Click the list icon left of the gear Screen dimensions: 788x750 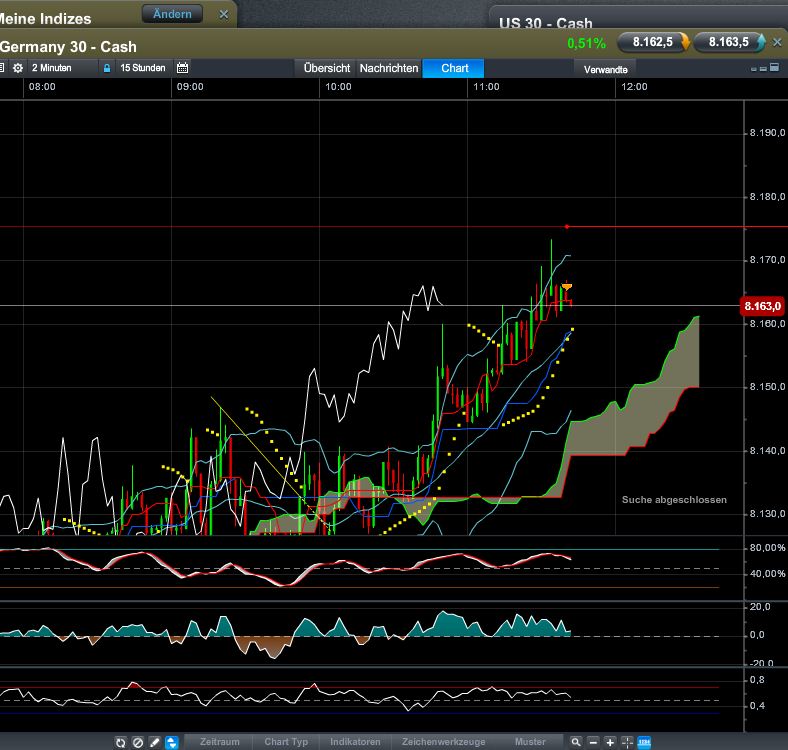tap(2, 68)
